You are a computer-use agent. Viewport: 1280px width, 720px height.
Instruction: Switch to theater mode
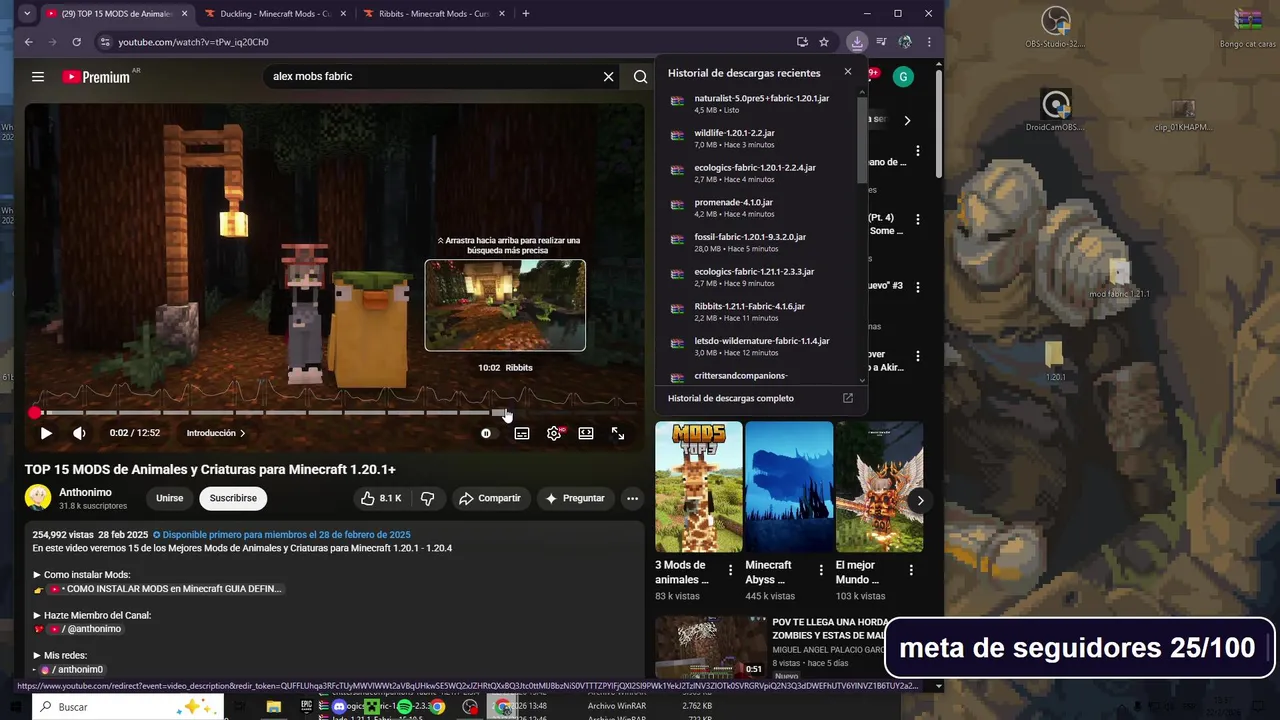pos(586,433)
